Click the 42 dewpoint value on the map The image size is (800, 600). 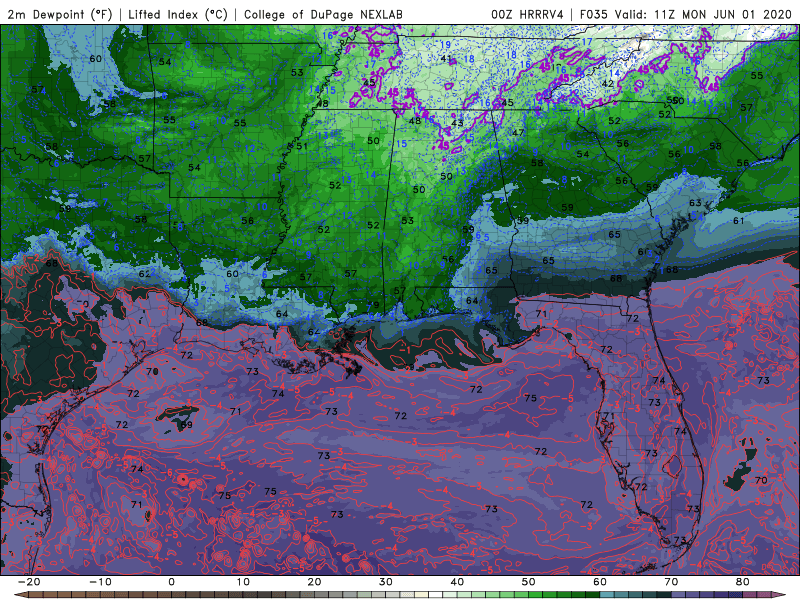[608, 84]
